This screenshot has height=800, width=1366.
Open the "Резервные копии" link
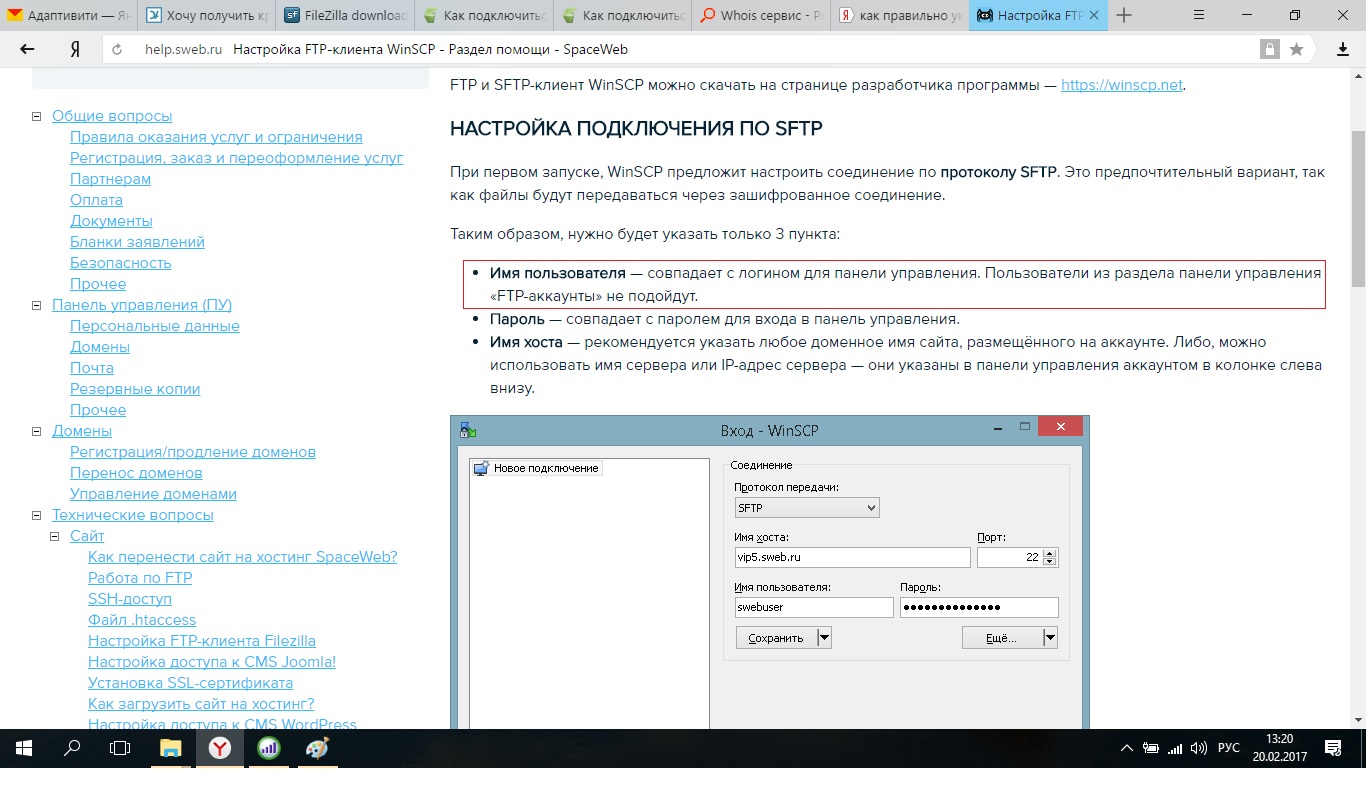click(135, 389)
